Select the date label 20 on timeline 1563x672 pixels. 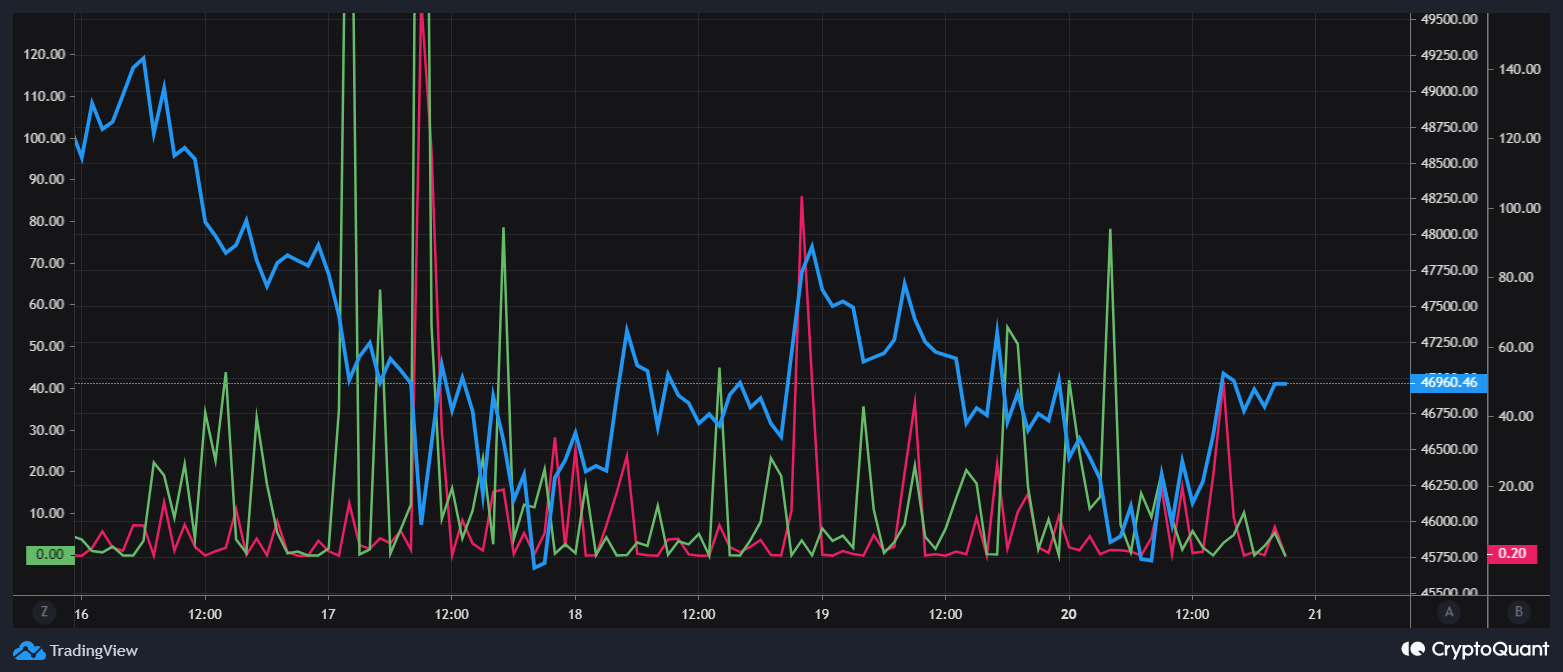click(1070, 615)
